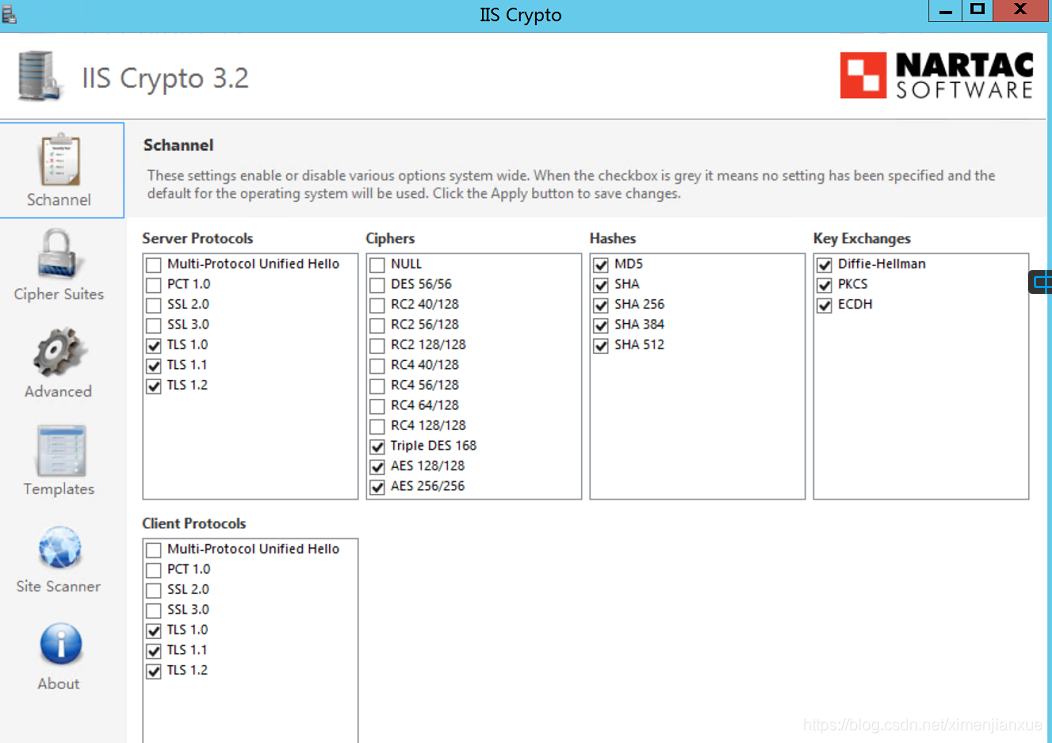Enable Server Protocols SSL 3.0 checkbox

(154, 325)
